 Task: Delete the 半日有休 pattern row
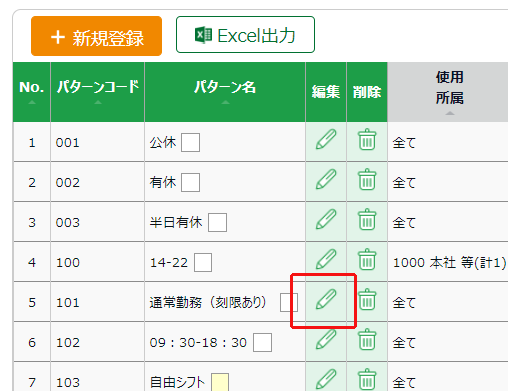(x=367, y=219)
